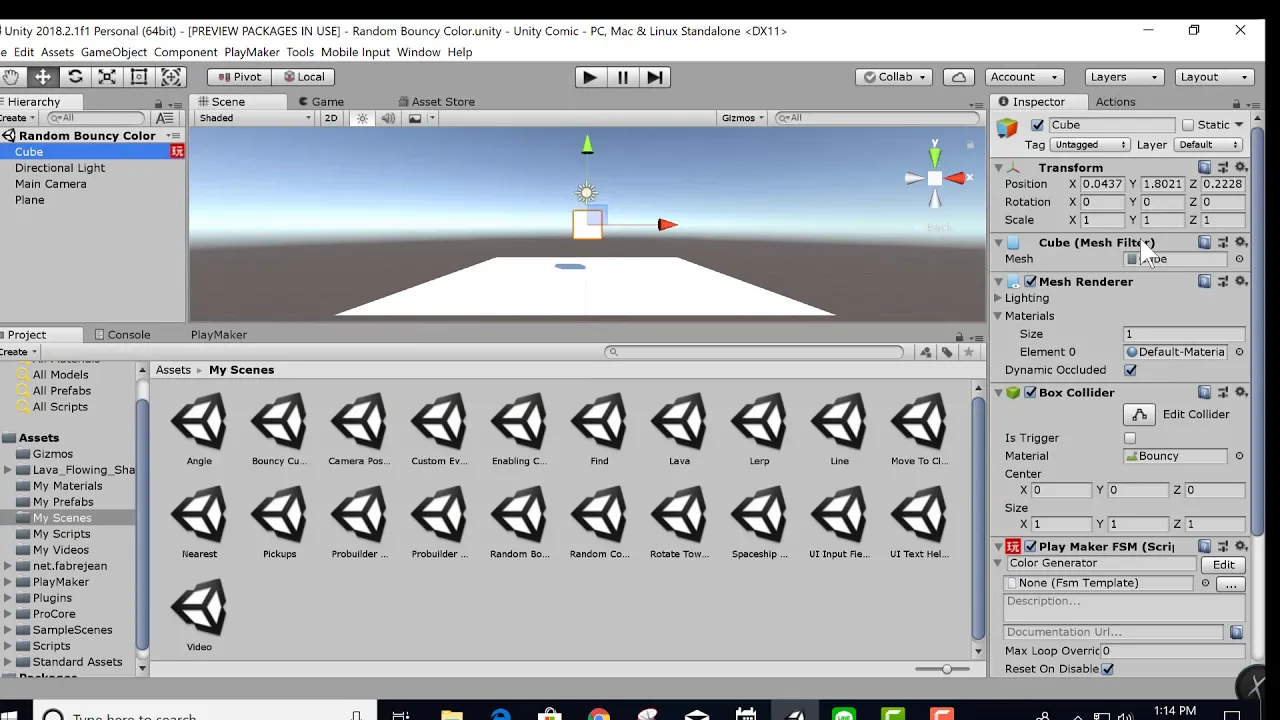Open Transform component settings gear
This screenshot has height=720, width=1280.
click(1241, 168)
